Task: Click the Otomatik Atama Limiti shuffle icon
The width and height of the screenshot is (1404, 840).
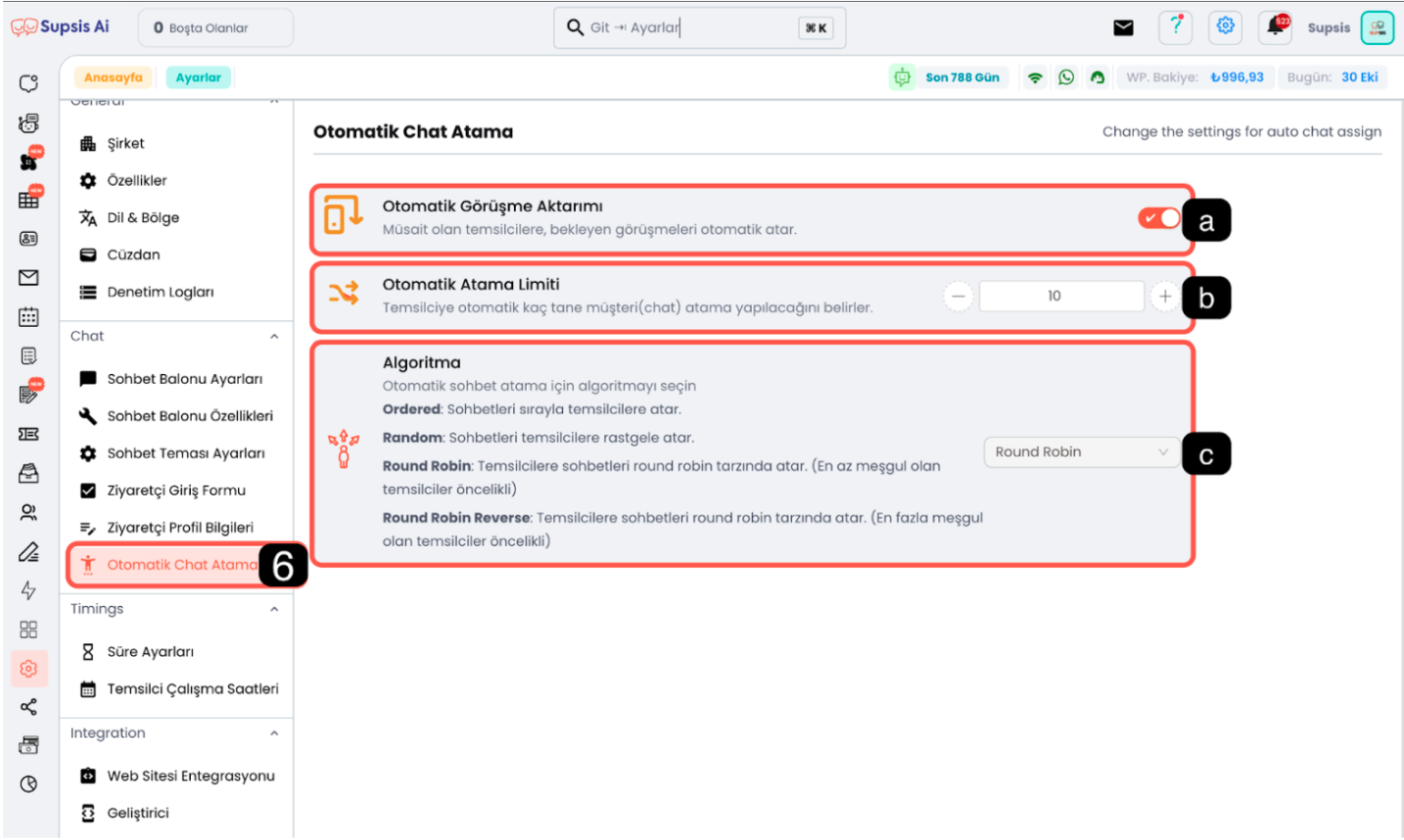Action: click(x=344, y=293)
